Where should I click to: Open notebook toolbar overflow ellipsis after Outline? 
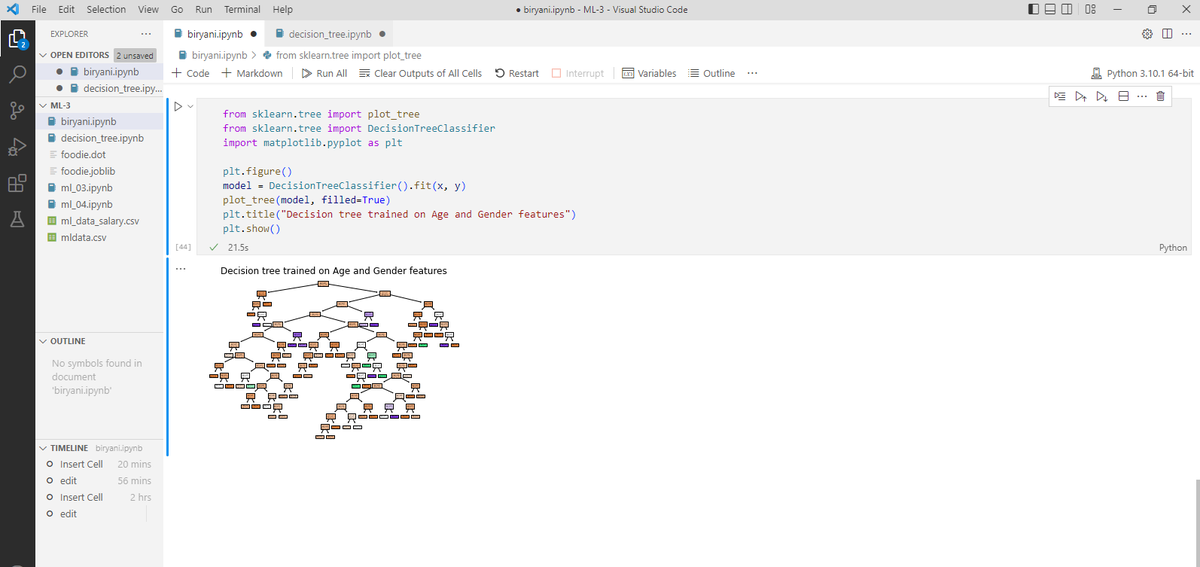[752, 73]
